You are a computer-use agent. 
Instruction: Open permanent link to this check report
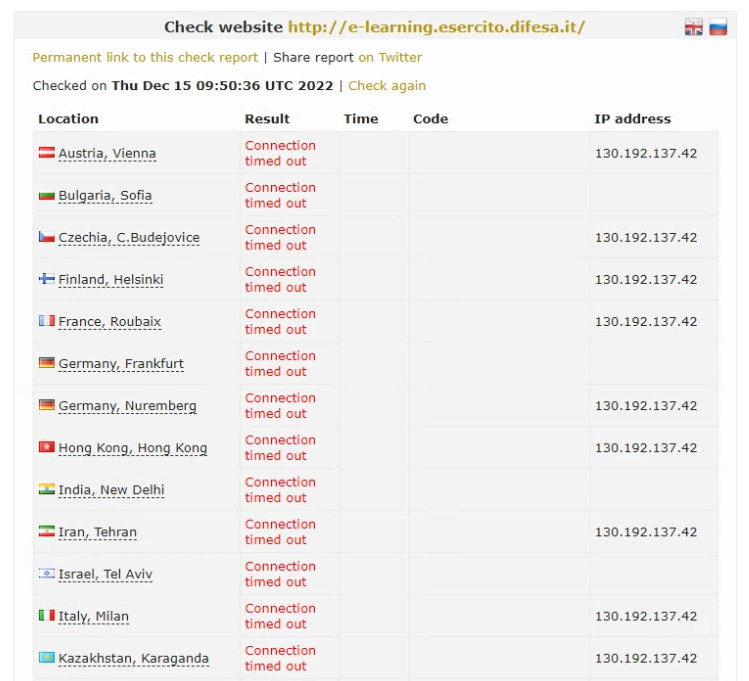click(x=145, y=58)
